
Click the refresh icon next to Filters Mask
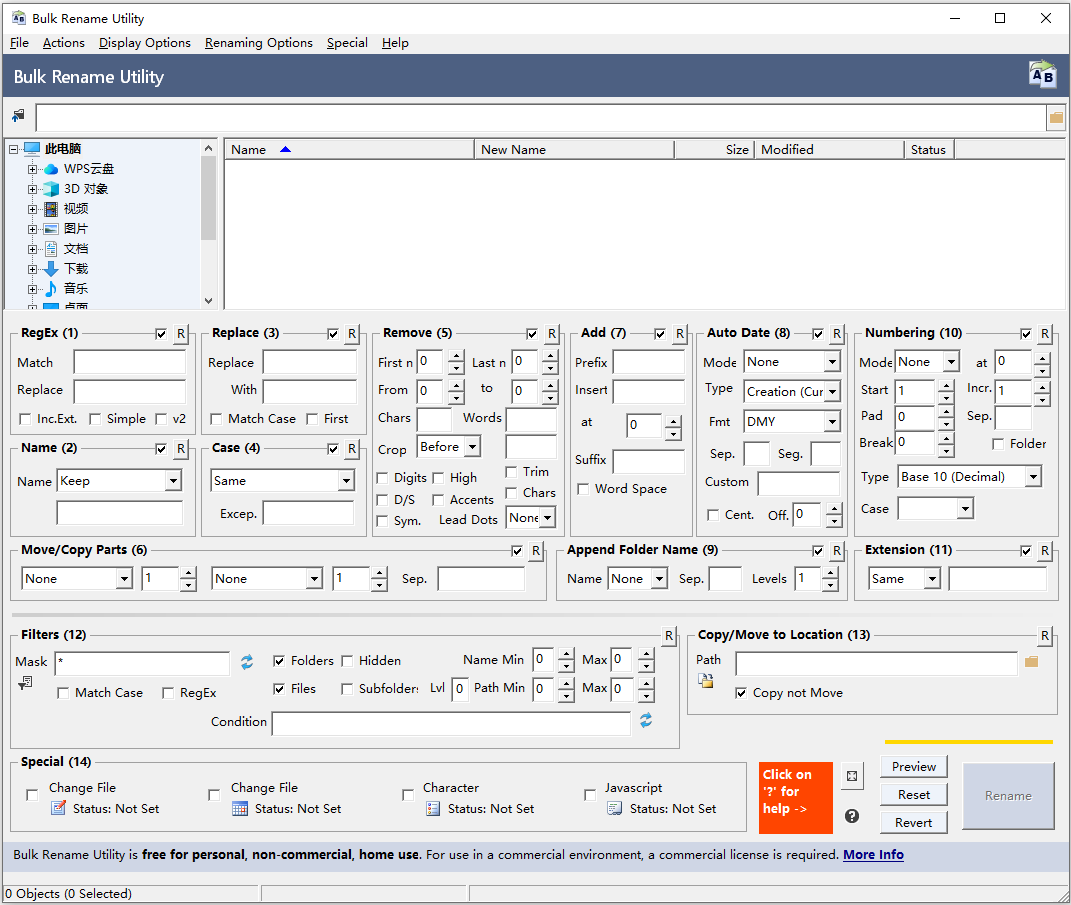point(247,662)
